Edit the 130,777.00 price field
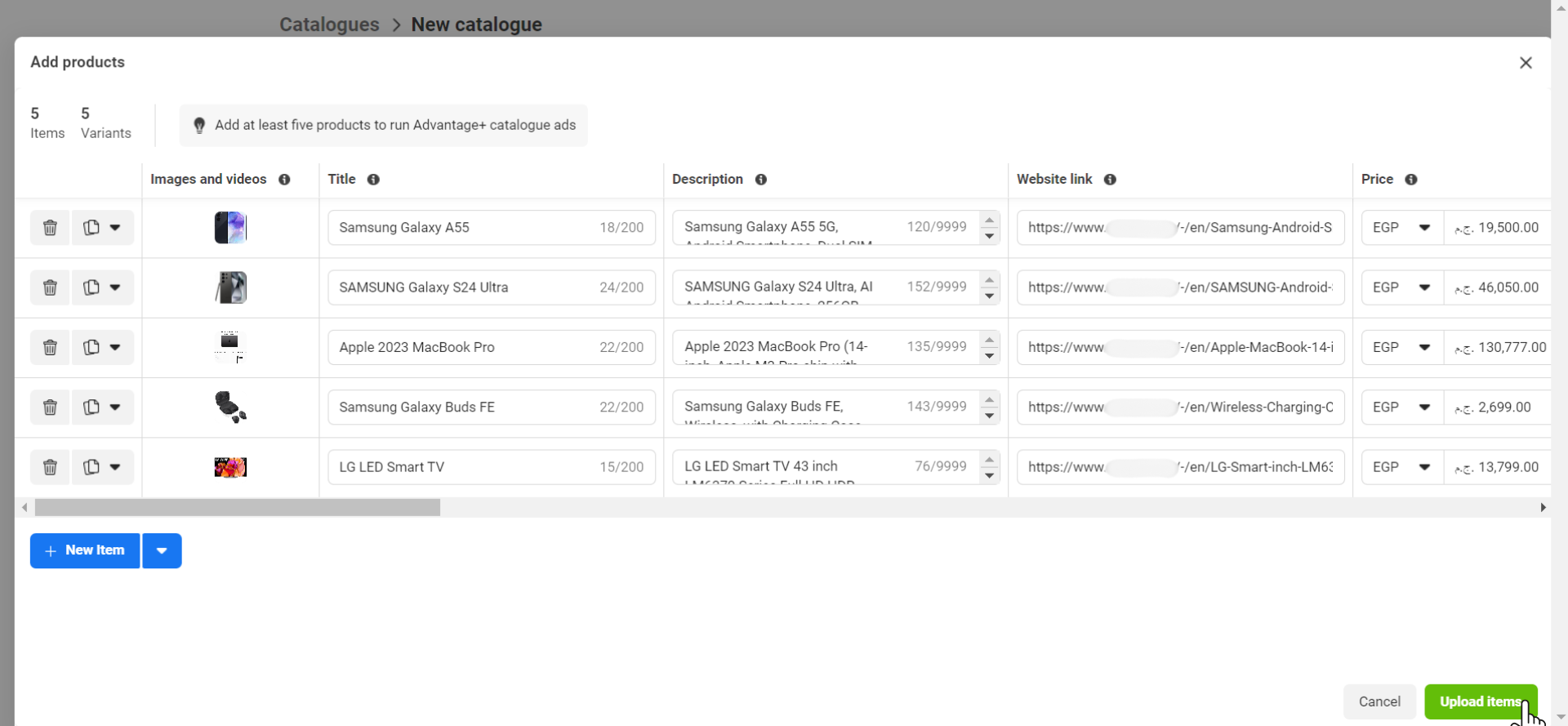1568x726 pixels. [x=1498, y=347]
